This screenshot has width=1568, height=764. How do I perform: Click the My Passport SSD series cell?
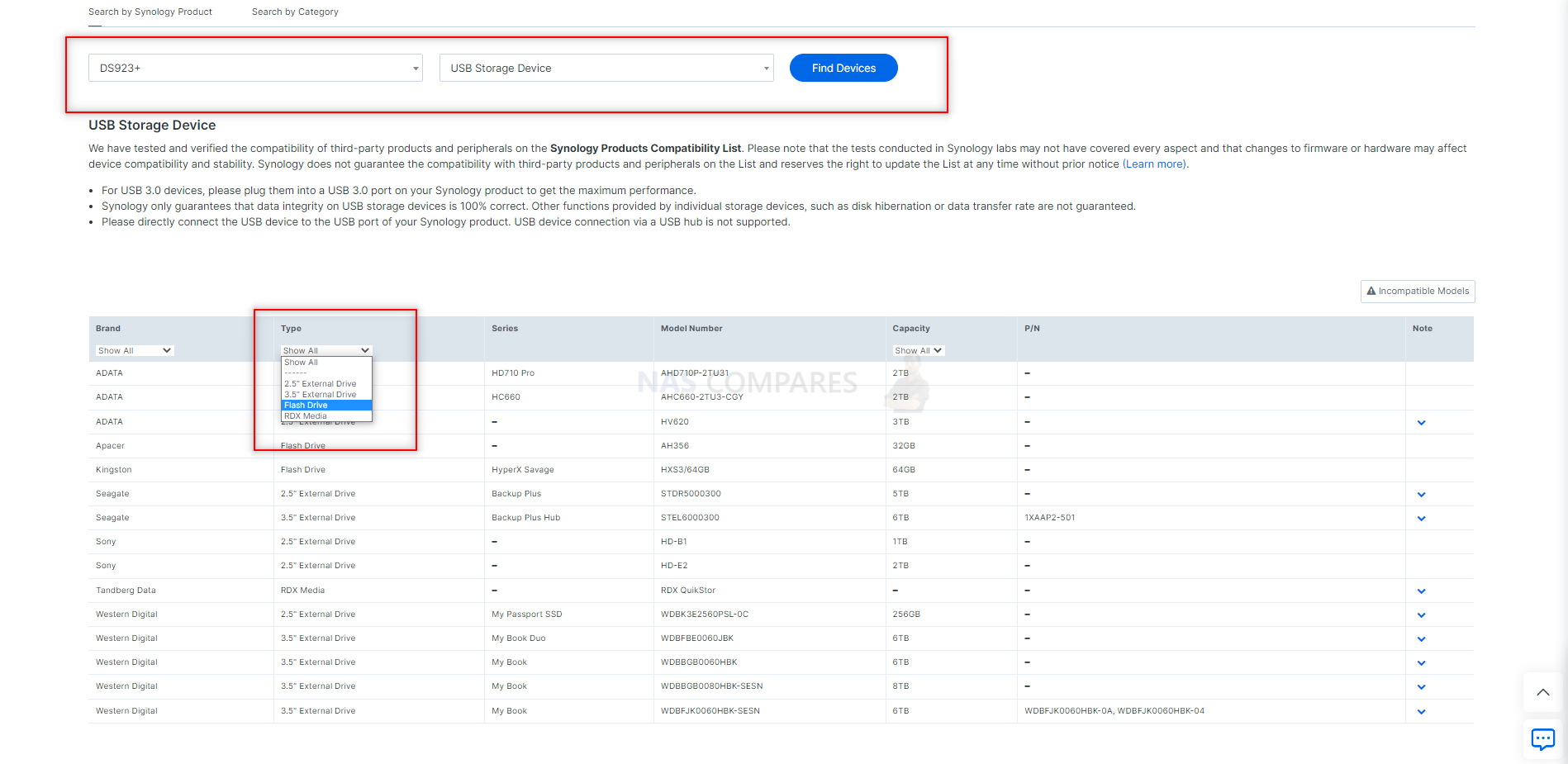[527, 615]
